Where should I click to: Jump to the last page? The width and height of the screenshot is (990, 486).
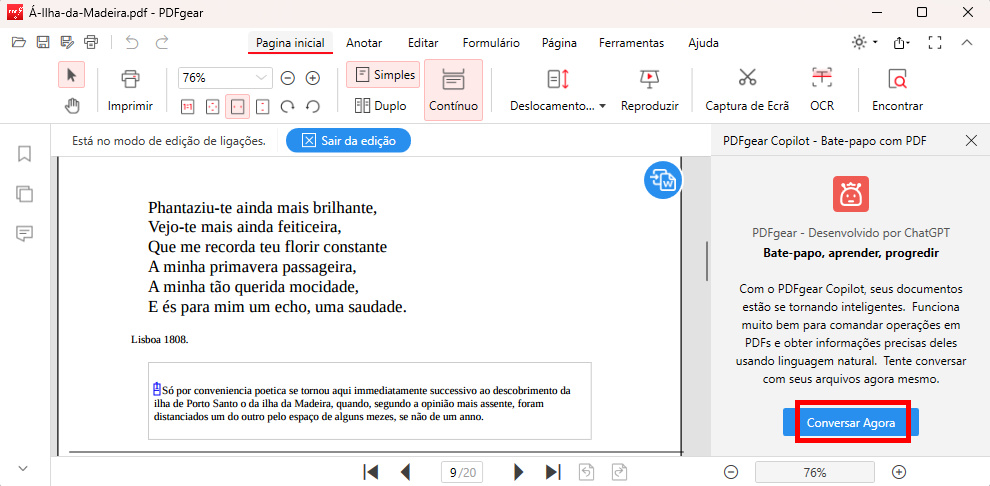[x=553, y=471]
